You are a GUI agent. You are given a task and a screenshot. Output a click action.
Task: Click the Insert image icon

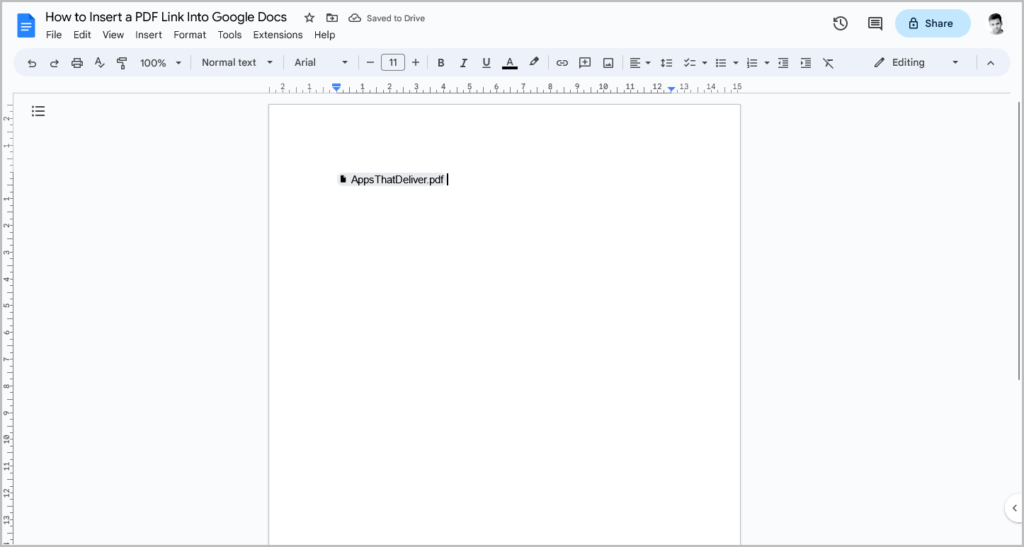[x=608, y=63]
